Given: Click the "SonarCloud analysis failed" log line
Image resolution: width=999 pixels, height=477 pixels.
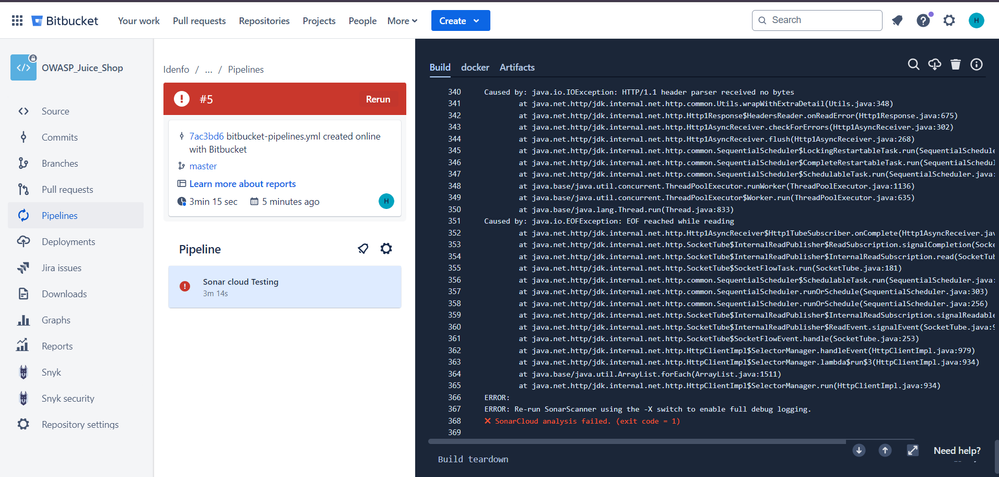Looking at the screenshot, I should pos(582,422).
